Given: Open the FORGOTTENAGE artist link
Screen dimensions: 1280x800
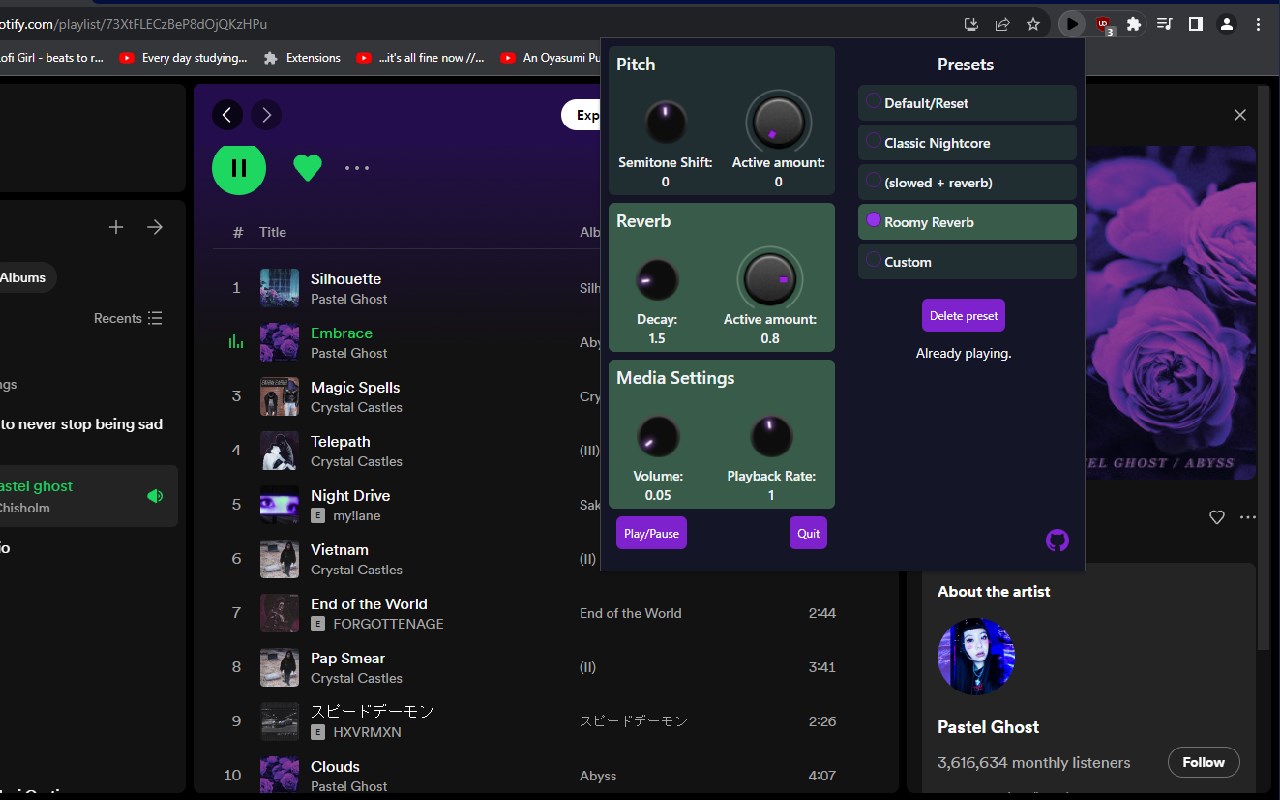Looking at the screenshot, I should point(388,624).
